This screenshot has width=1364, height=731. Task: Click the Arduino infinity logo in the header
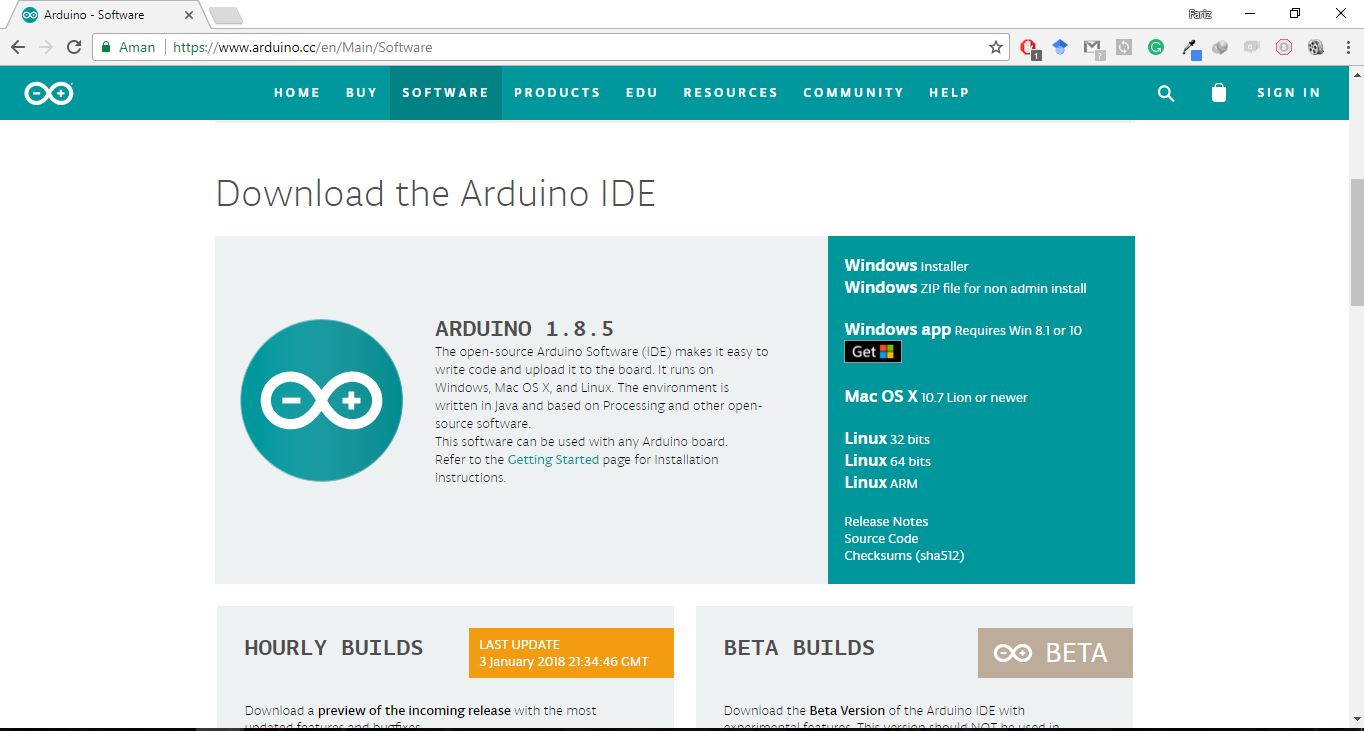click(49, 93)
